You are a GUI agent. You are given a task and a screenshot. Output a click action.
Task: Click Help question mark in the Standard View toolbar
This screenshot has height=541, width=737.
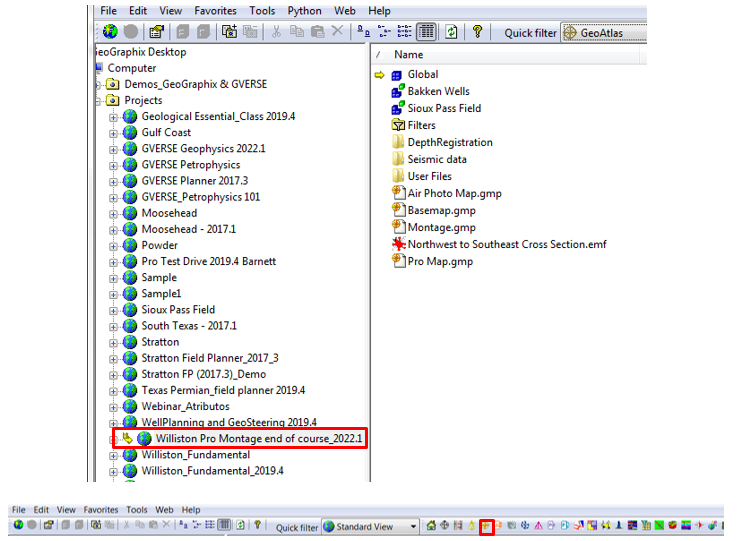[x=257, y=525]
